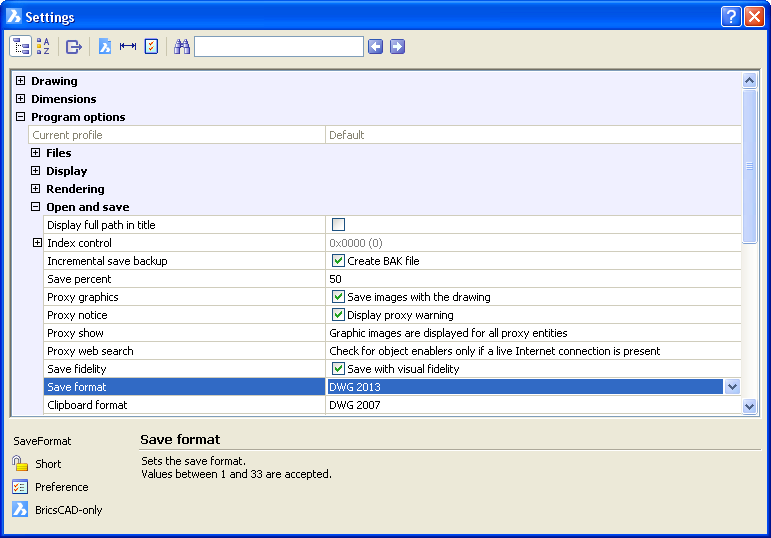Select the Clipboard format row
Image resolution: width=771 pixels, height=538 pixels.
[392, 405]
